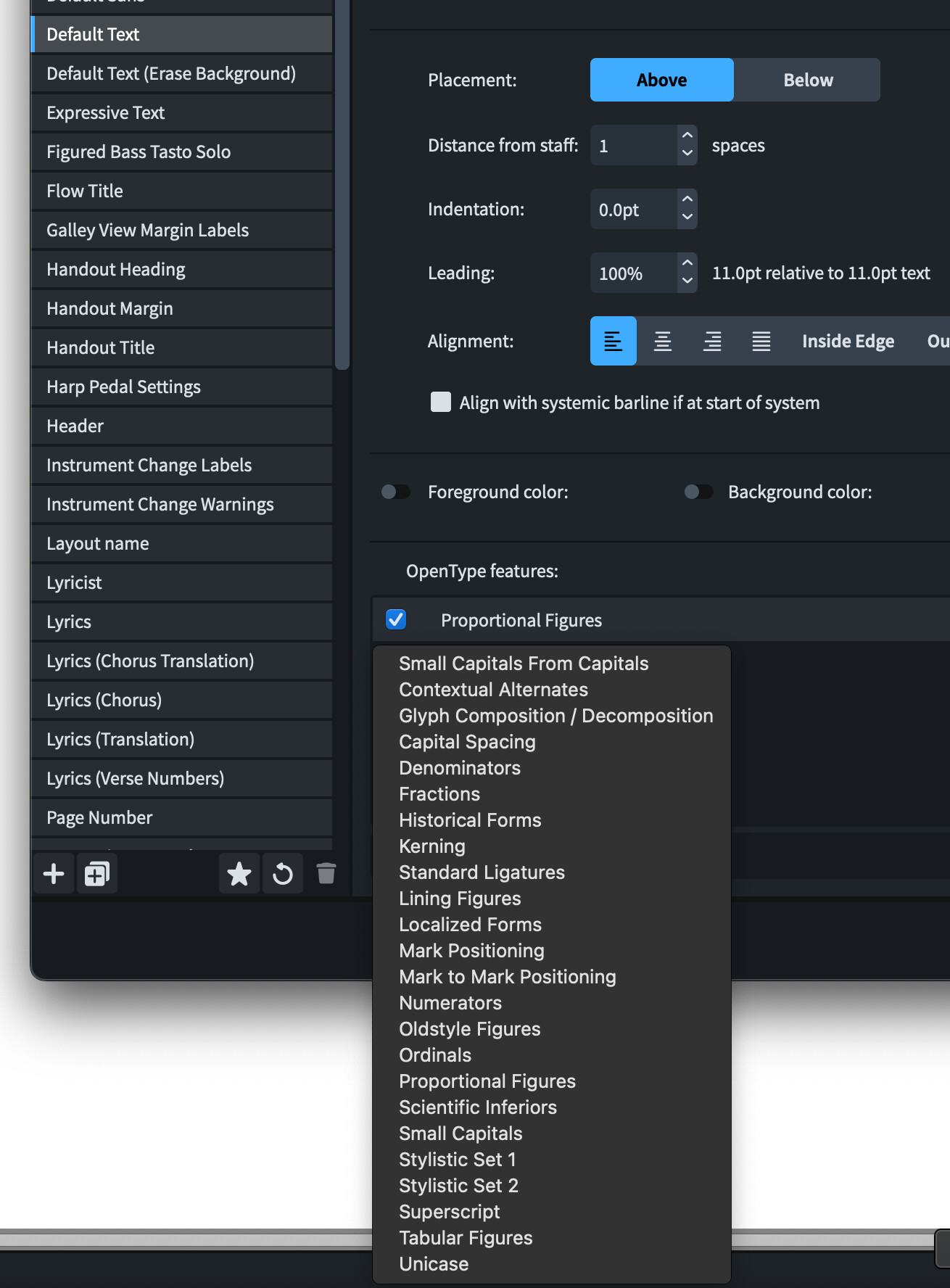Select Flow Title style
This screenshot has width=950, height=1288.
point(182,191)
